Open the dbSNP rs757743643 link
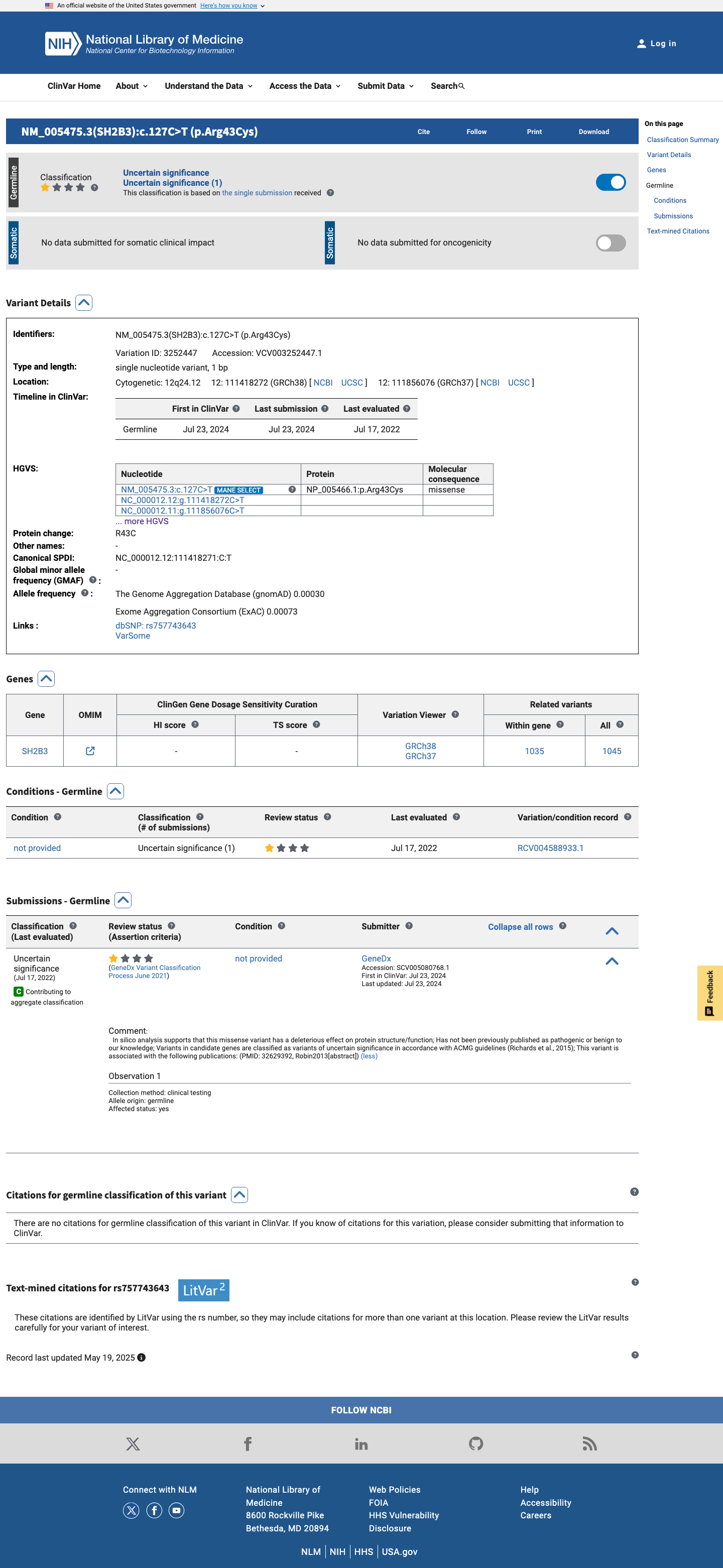Viewport: 723px width, 1568px height. coord(156,626)
